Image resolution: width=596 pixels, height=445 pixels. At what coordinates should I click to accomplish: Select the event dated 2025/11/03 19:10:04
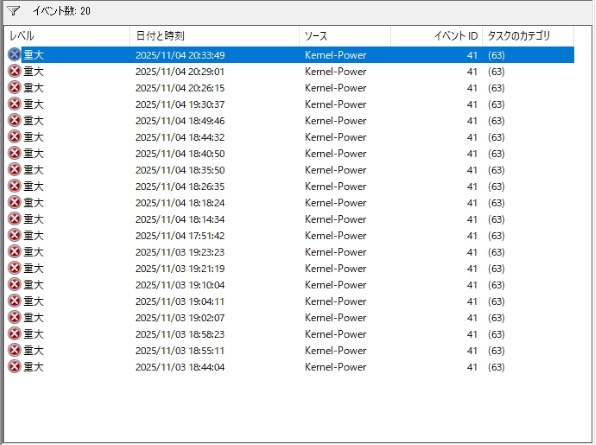[x=290, y=285]
